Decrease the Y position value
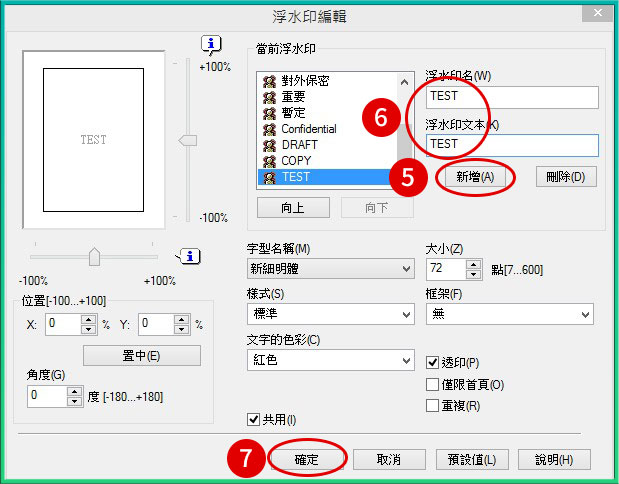This screenshot has width=619, height=484. pos(181,329)
